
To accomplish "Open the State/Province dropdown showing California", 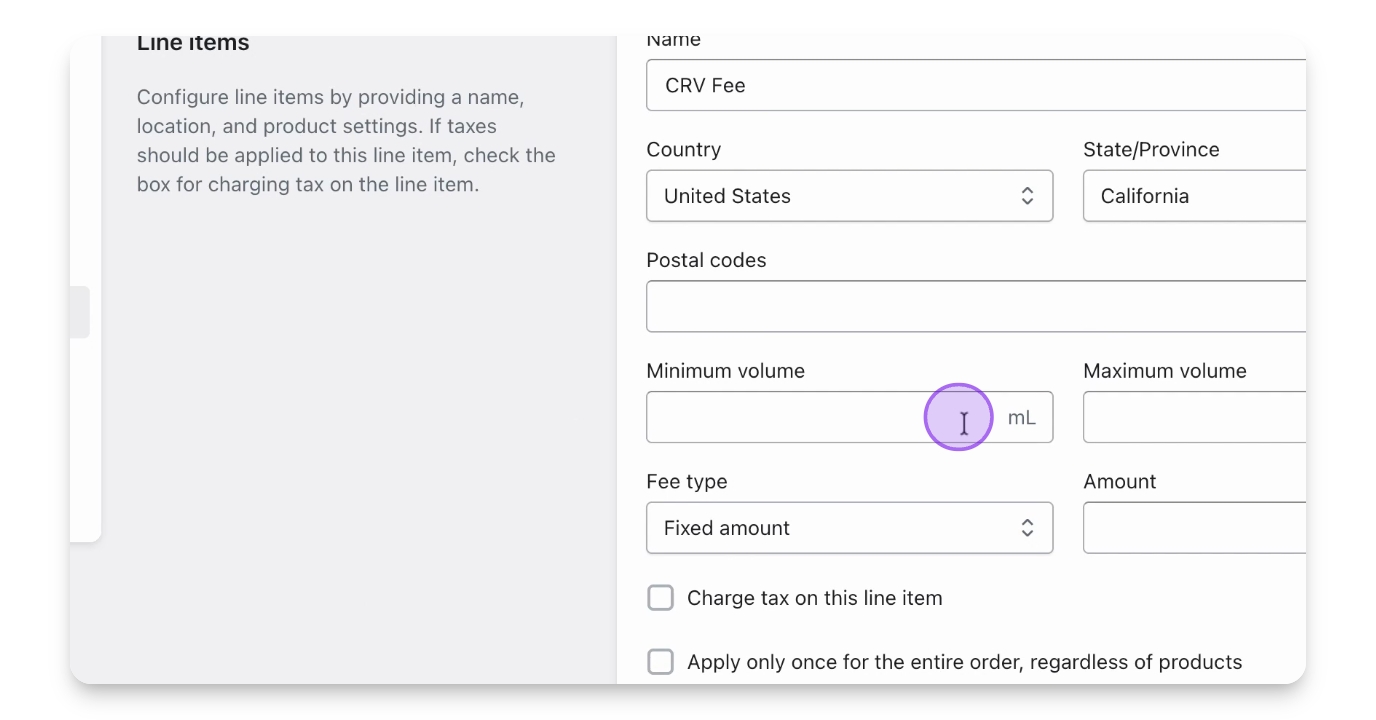I will pos(1194,196).
